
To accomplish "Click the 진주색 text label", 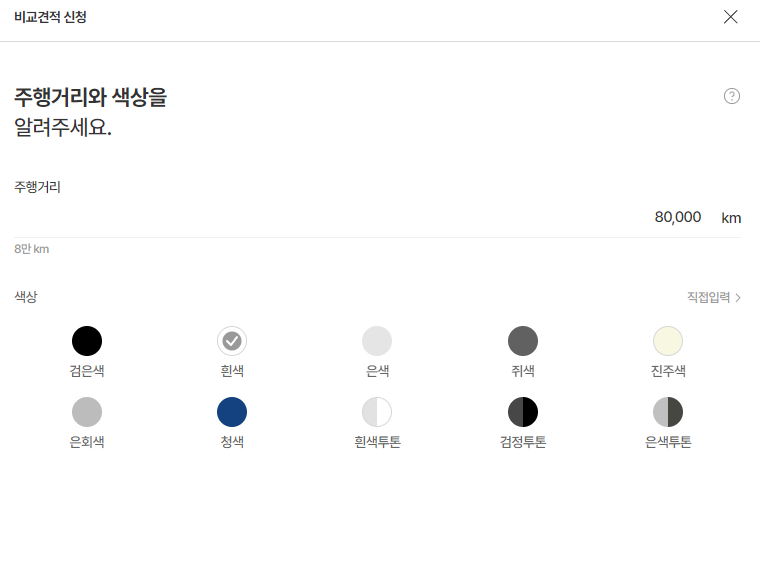I will (x=668, y=371).
